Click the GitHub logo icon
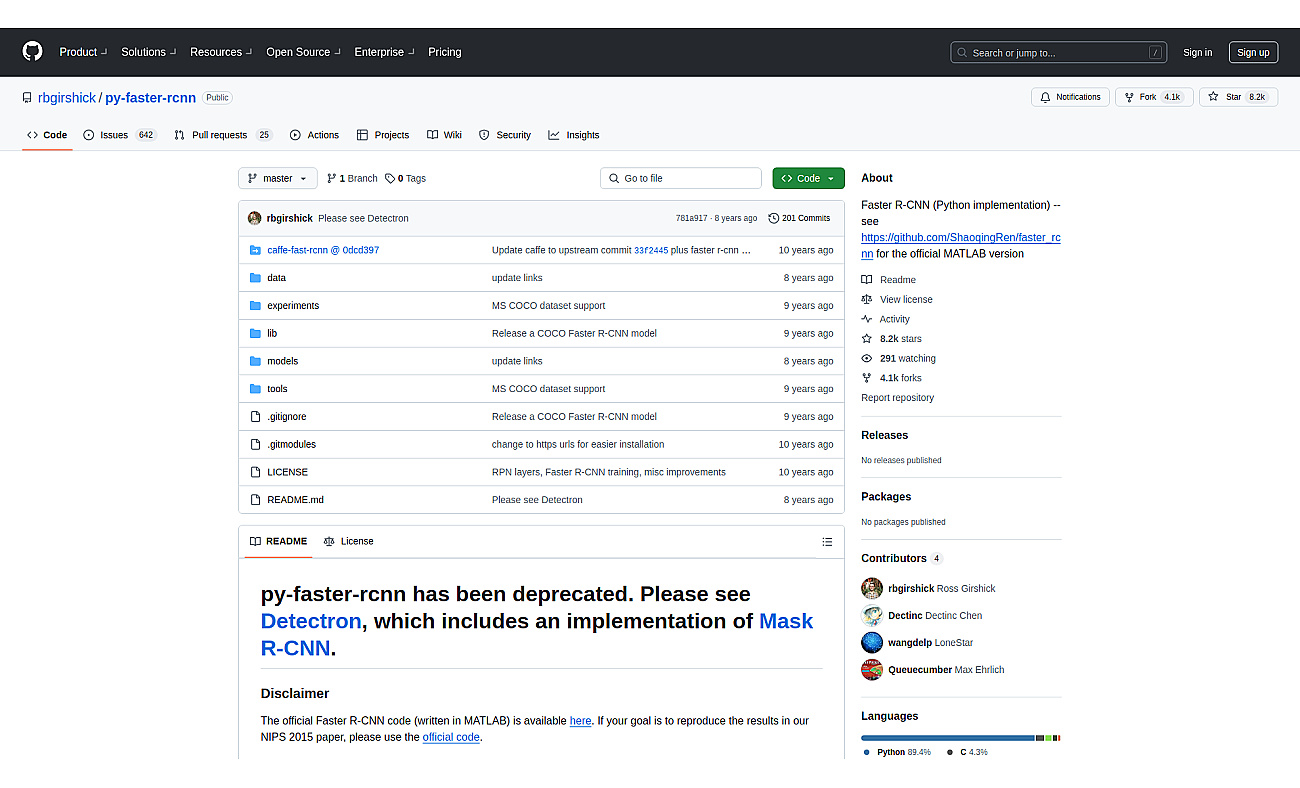Image resolution: width=1300 pixels, height=788 pixels. click(x=33, y=52)
